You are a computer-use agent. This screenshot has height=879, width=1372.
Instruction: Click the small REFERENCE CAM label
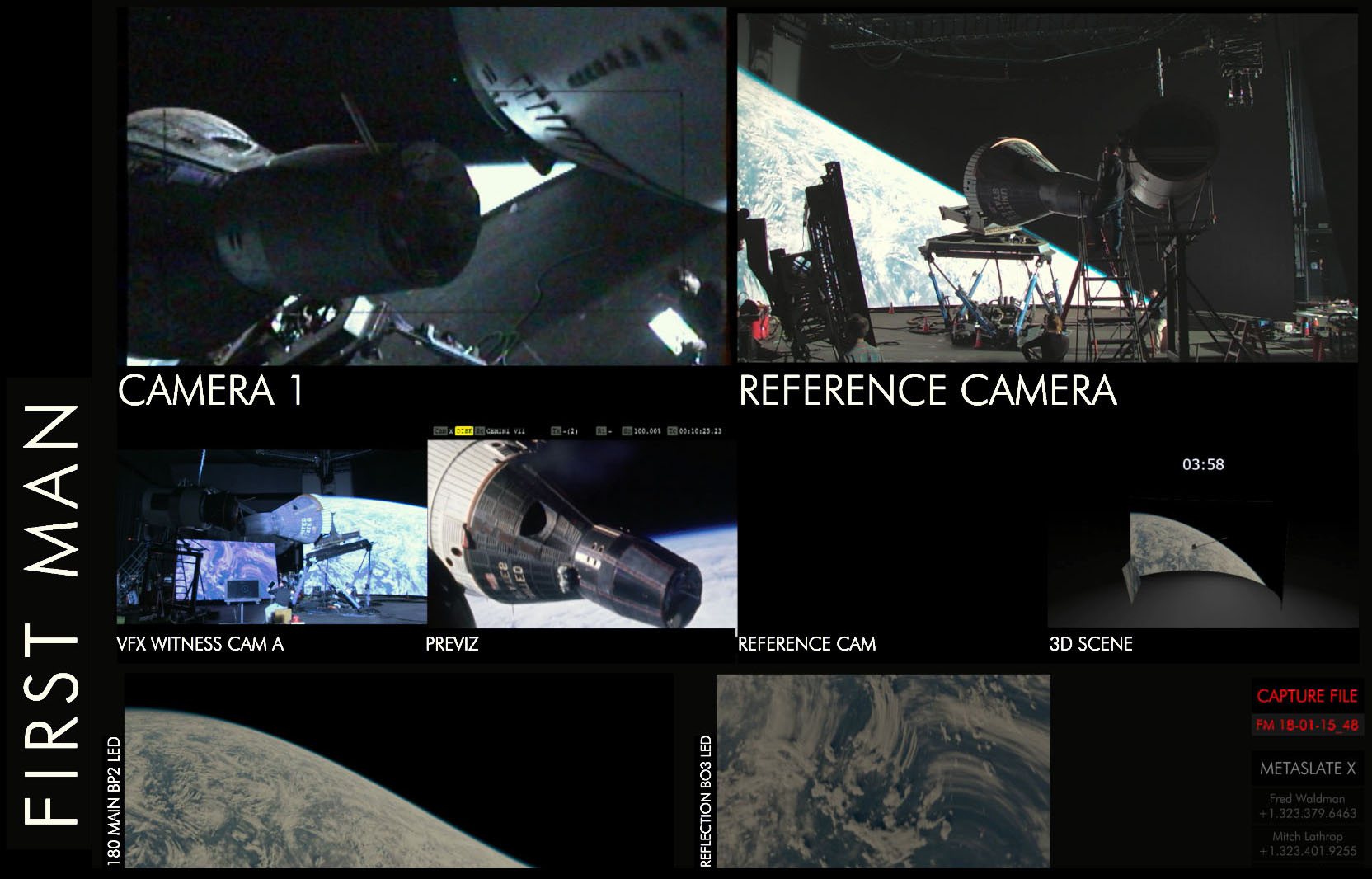806,644
